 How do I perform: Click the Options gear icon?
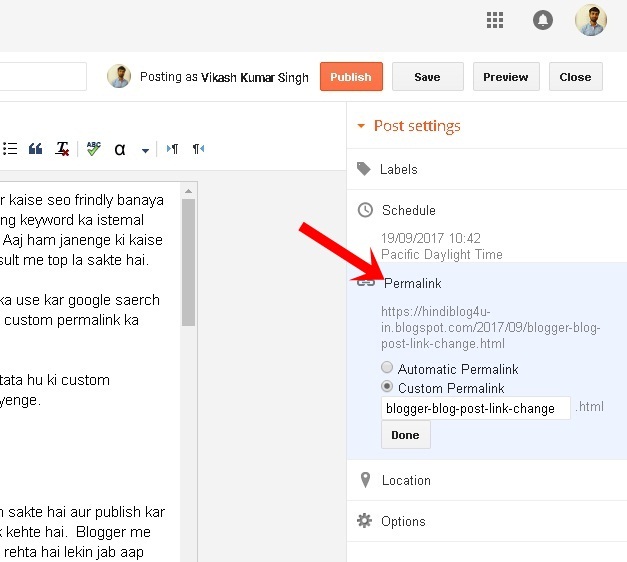click(x=364, y=521)
